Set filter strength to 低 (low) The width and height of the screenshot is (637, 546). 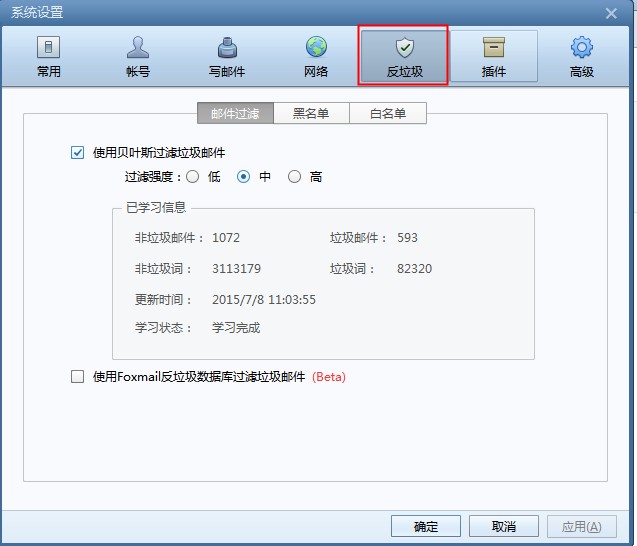point(193,177)
